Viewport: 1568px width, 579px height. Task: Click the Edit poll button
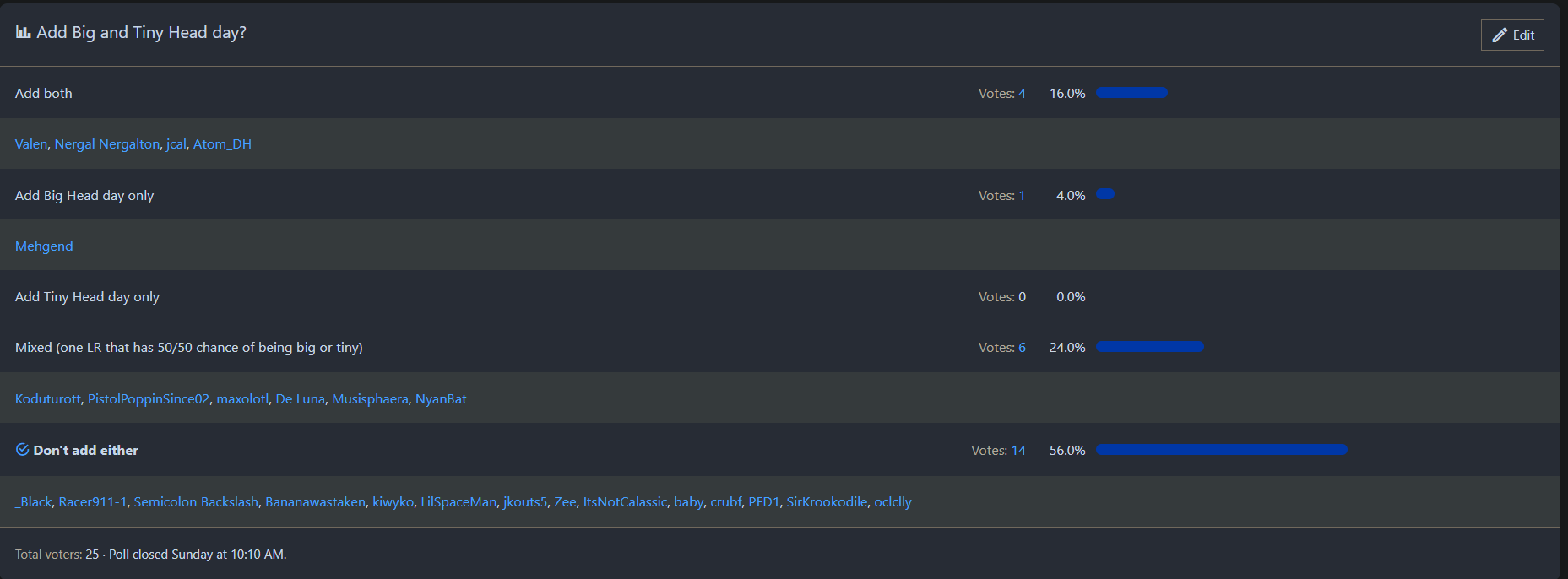pos(1512,35)
